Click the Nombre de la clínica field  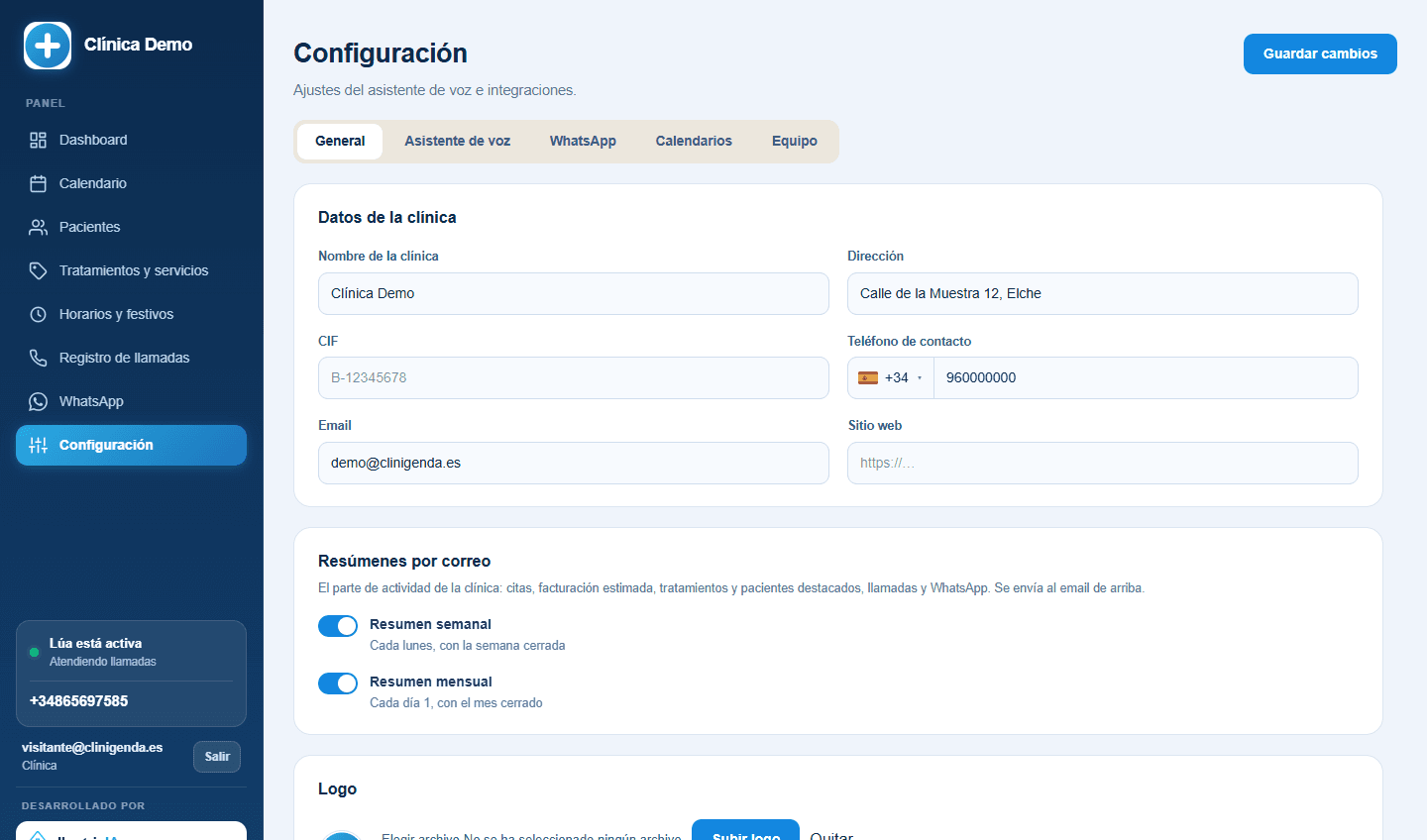coord(573,293)
